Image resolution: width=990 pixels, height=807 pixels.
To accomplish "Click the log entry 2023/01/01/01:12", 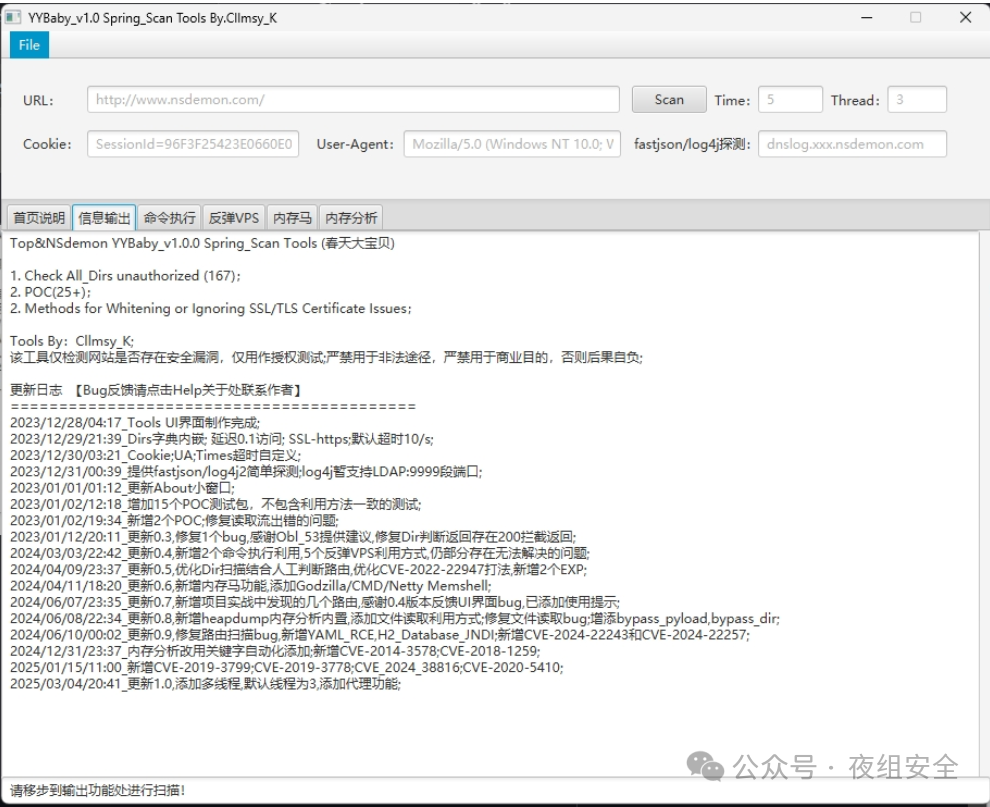I will tap(122, 488).
